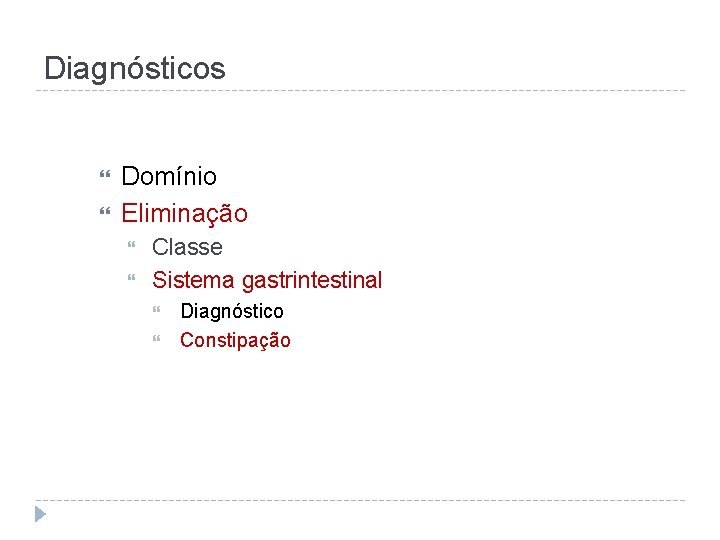Viewport: 720px width, 540px height.
Task: Click the word Sistema
Action: 193,280
